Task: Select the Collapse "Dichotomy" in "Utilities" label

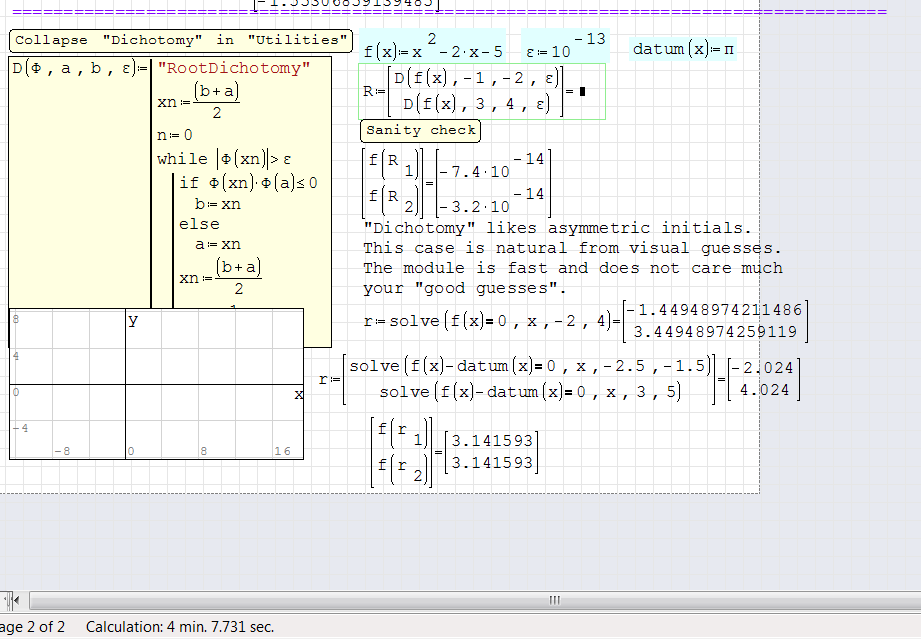Action: 181,41
